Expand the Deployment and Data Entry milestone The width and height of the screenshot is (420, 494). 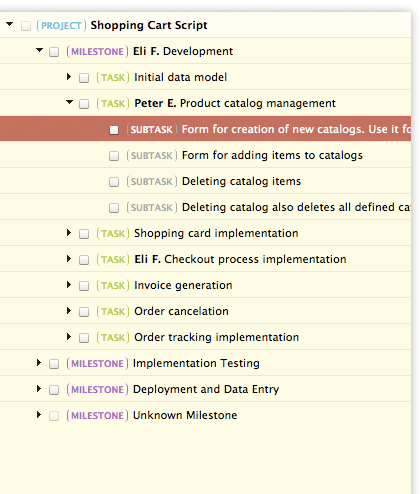tap(39, 389)
